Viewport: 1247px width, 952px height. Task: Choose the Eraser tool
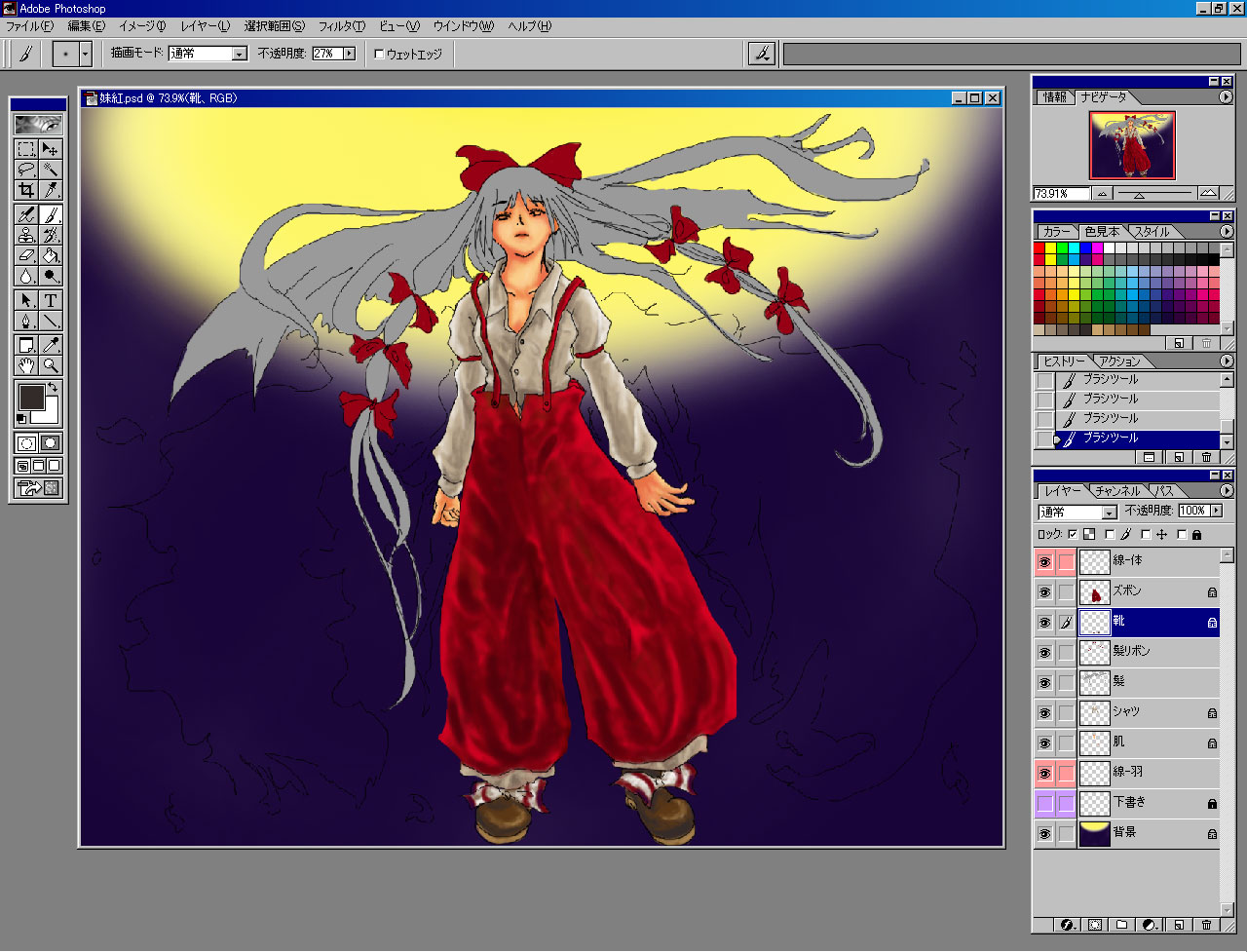26,256
